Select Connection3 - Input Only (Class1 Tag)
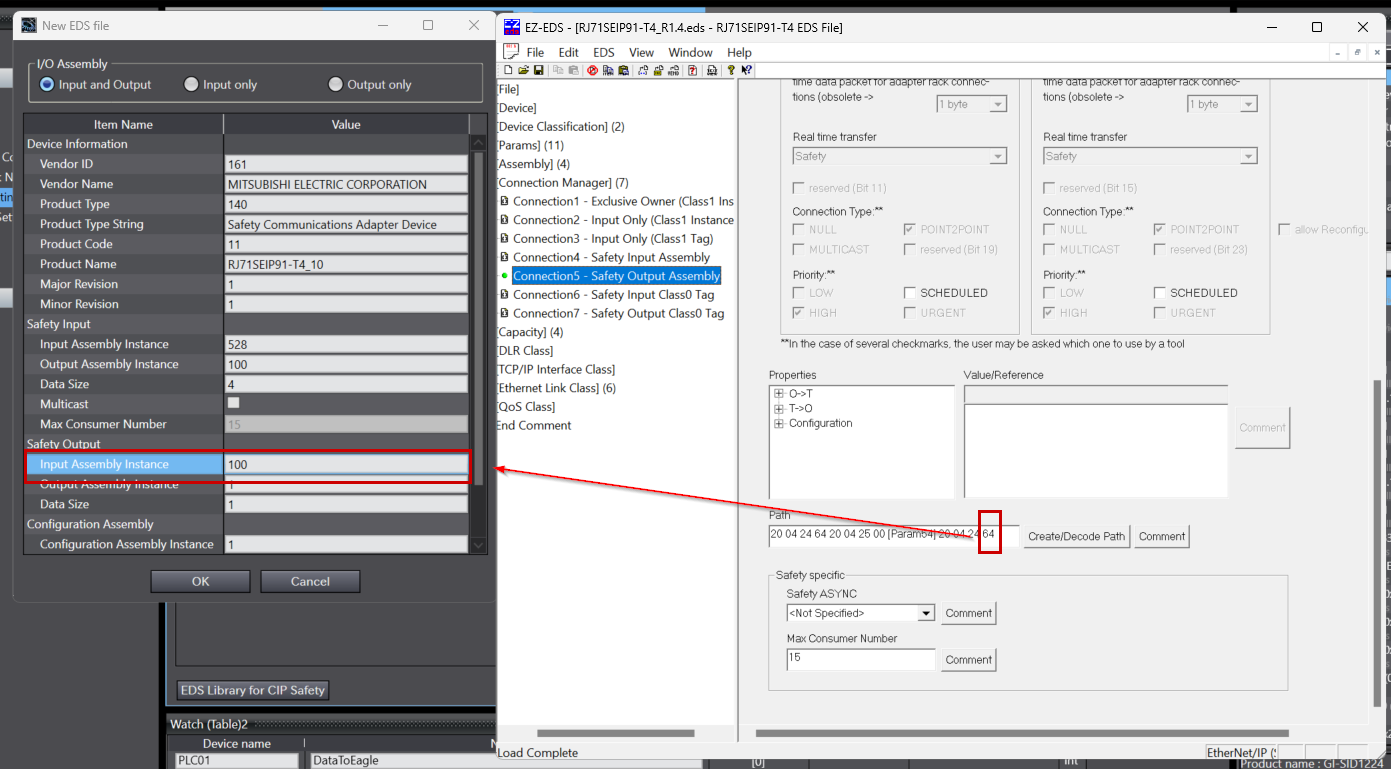The width and height of the screenshot is (1391, 769). [613, 239]
